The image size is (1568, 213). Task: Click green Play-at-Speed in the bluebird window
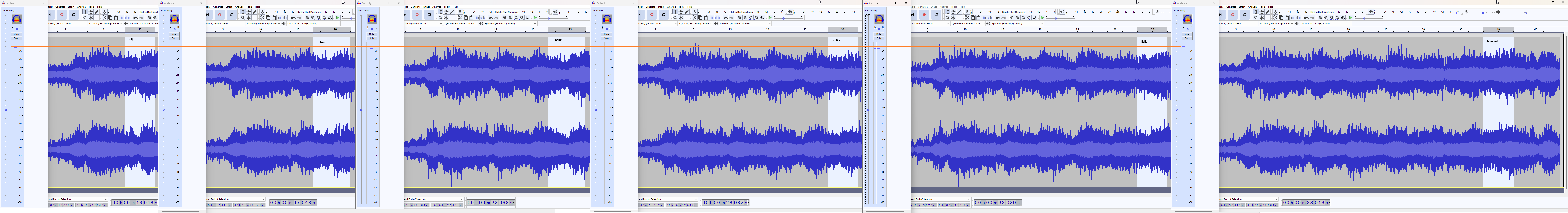point(1351,18)
